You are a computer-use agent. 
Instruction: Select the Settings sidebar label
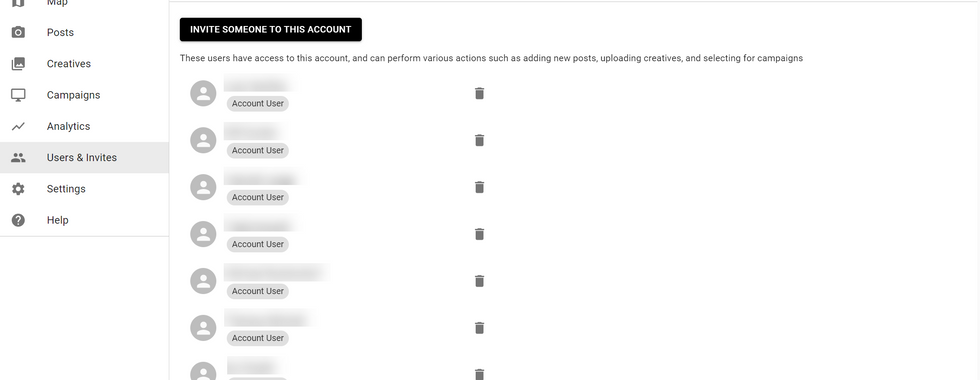click(x=66, y=189)
